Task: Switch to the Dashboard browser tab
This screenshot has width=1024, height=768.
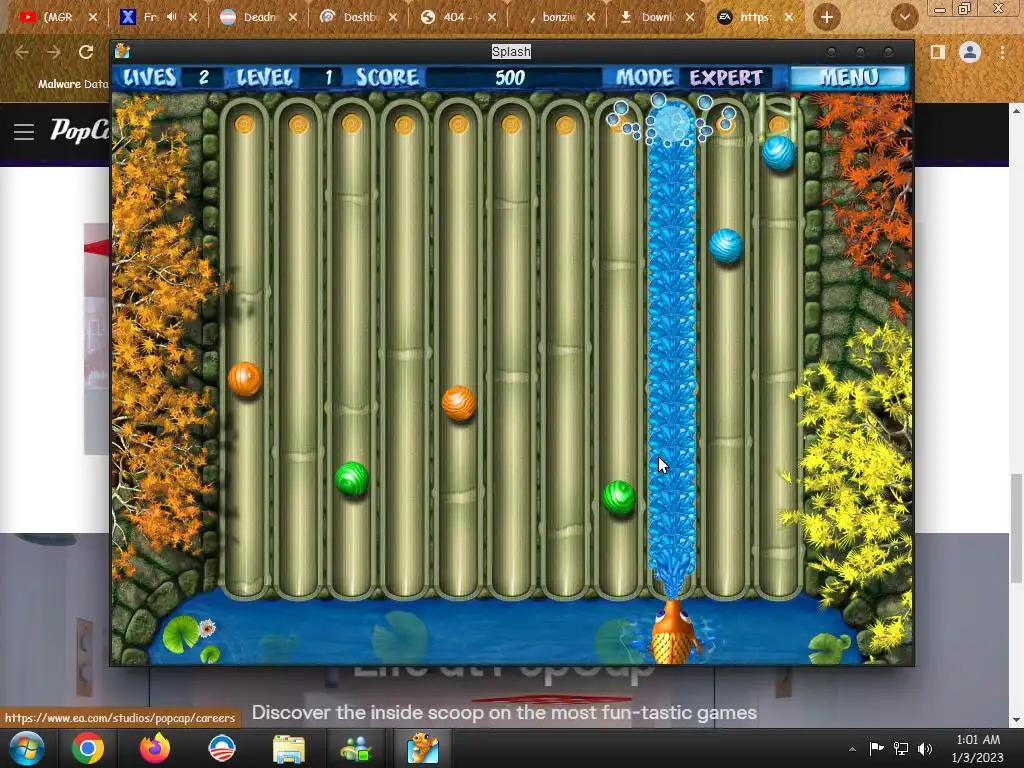Action: (x=359, y=17)
